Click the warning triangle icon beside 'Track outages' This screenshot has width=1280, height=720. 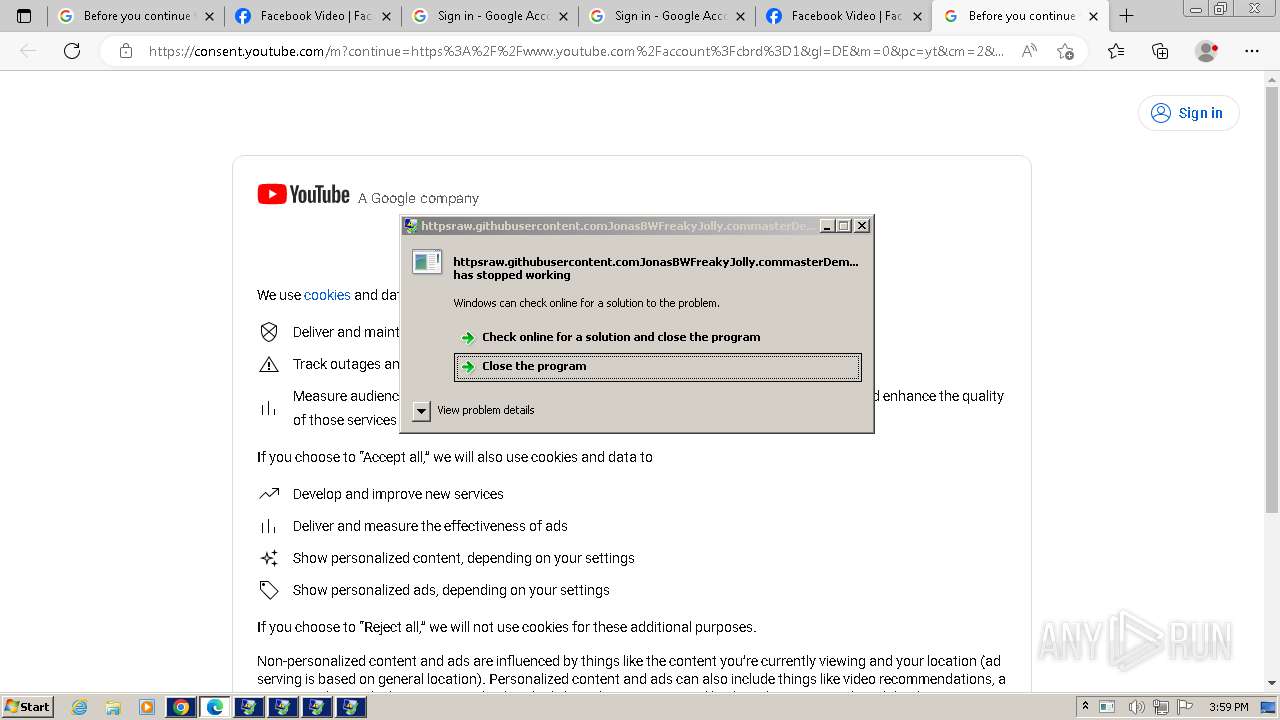point(269,364)
